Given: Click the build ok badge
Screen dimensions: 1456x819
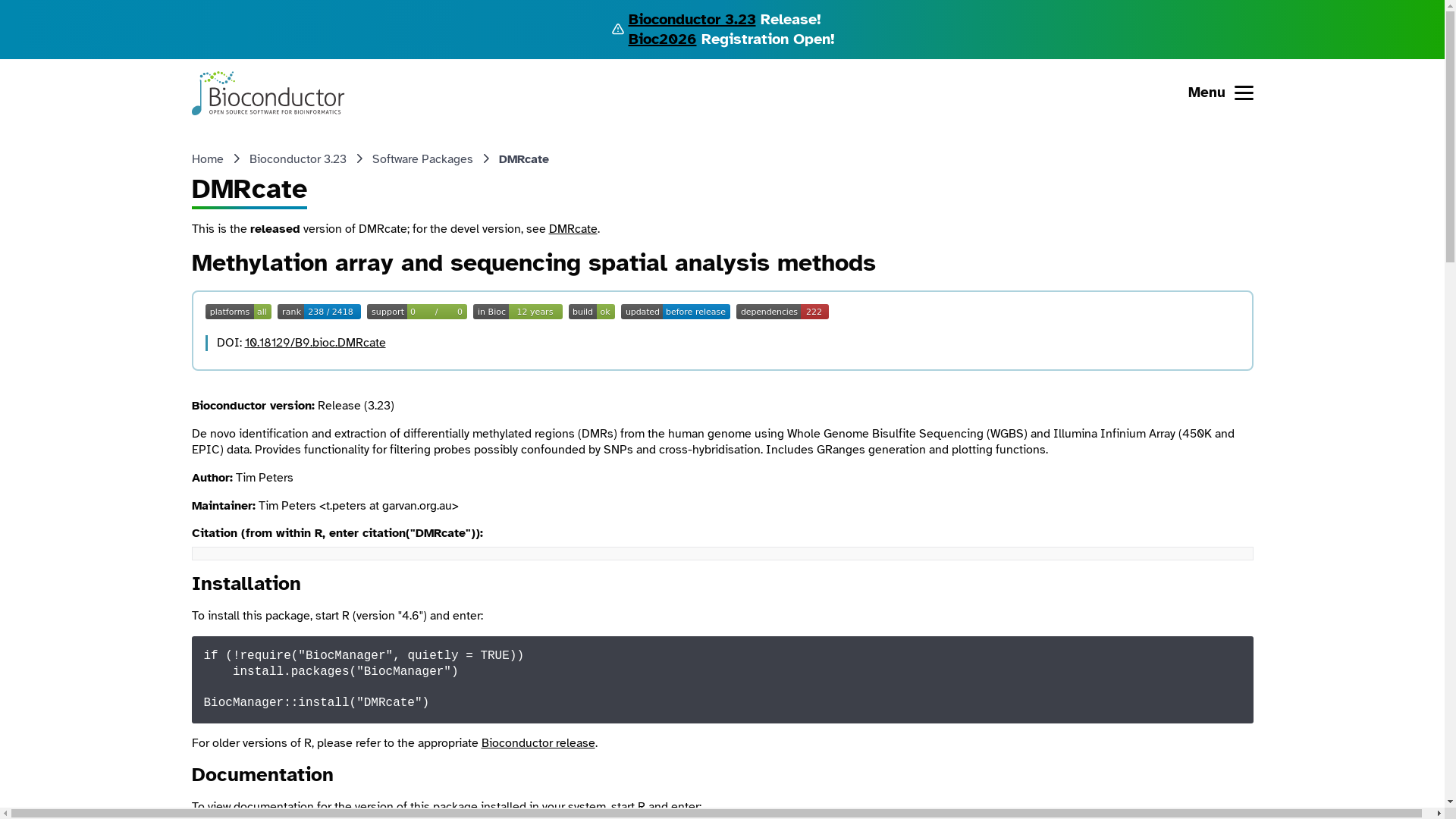Looking at the screenshot, I should click(x=591, y=312).
